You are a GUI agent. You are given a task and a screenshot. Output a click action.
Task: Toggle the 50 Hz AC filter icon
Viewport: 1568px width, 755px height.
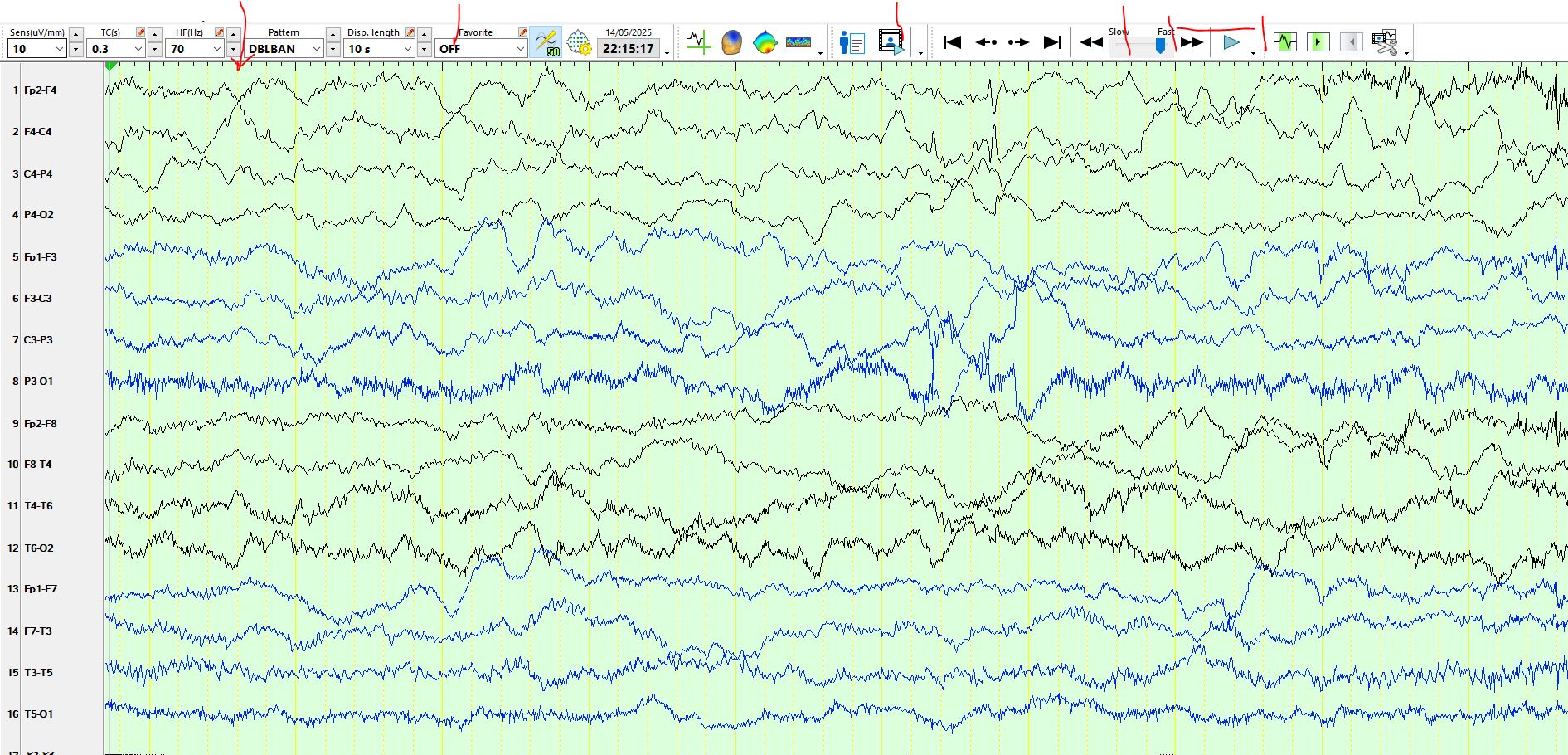pos(546,41)
